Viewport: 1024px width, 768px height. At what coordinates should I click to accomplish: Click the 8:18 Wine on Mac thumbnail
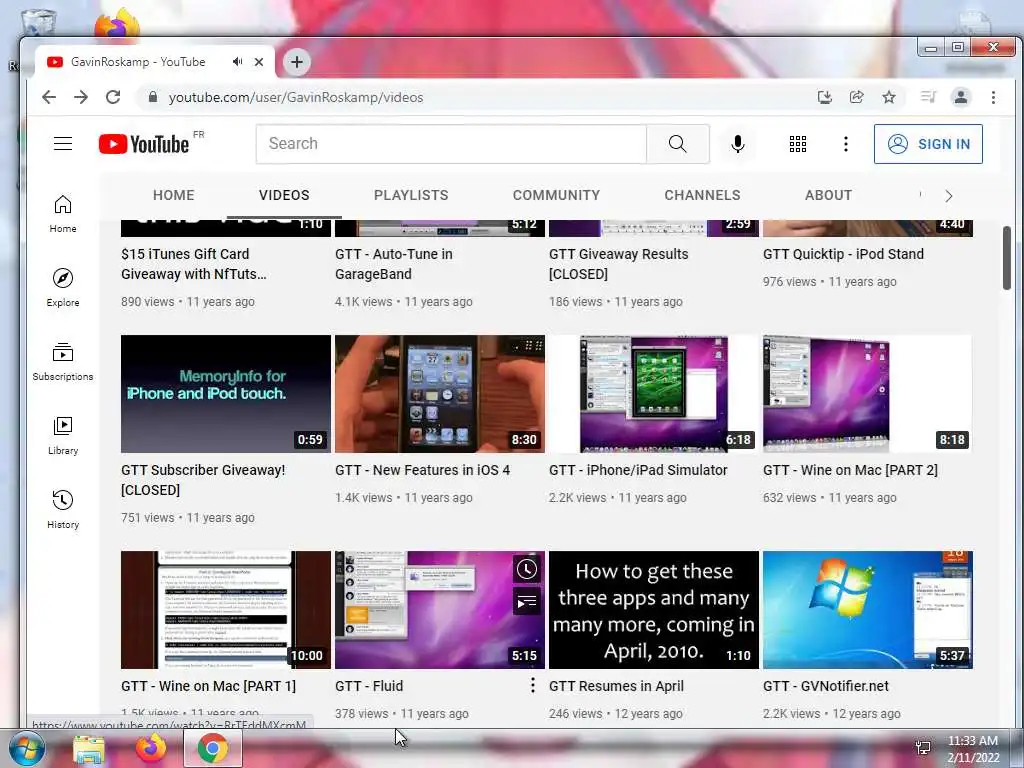coord(867,394)
